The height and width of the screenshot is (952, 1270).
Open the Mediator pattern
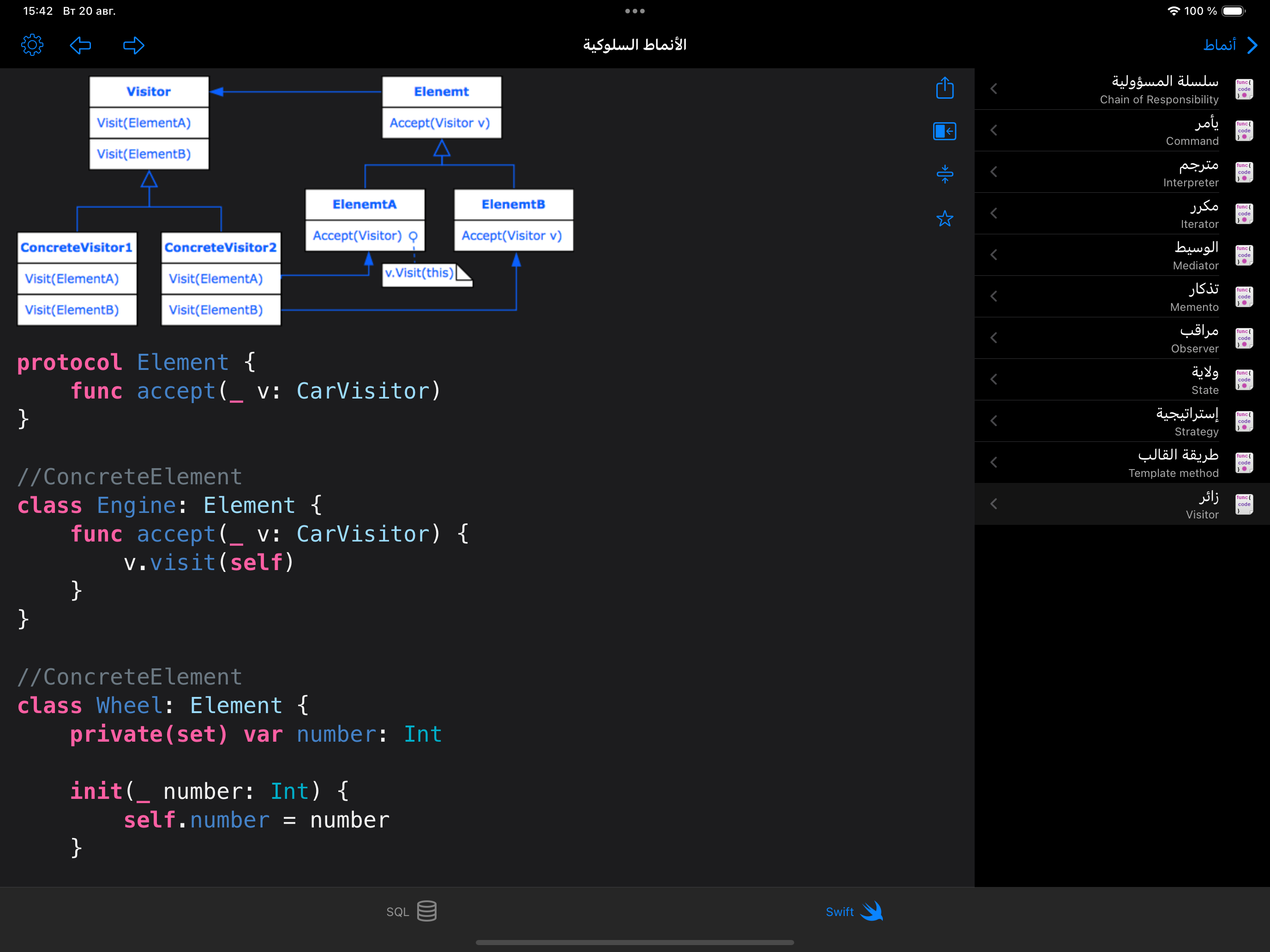[x=1122, y=255]
